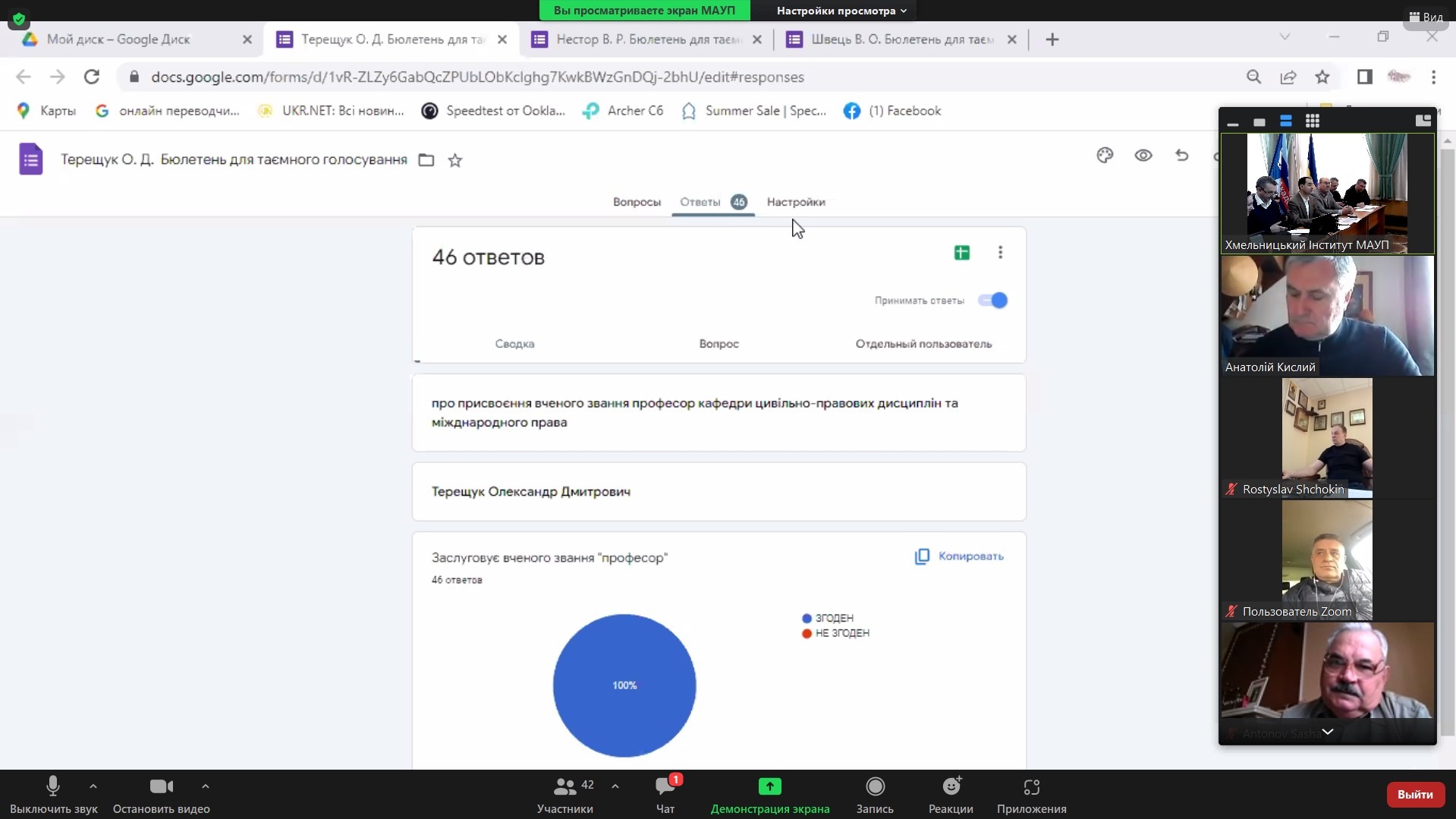This screenshot has height=819, width=1456.
Task: Click the red Выйти button
Action: pyautogui.click(x=1414, y=794)
